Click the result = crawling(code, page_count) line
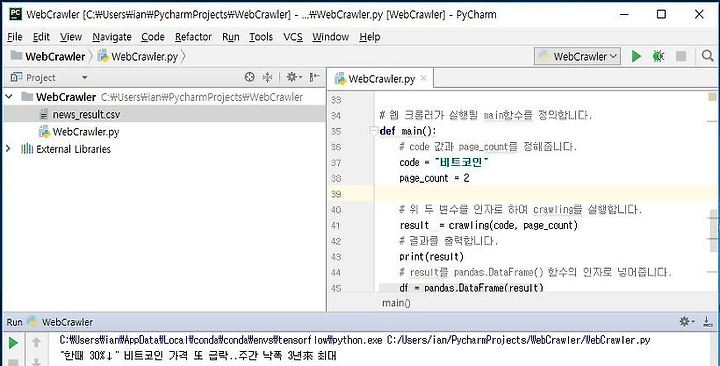Viewport: 720px width, 366px height. (x=489, y=225)
